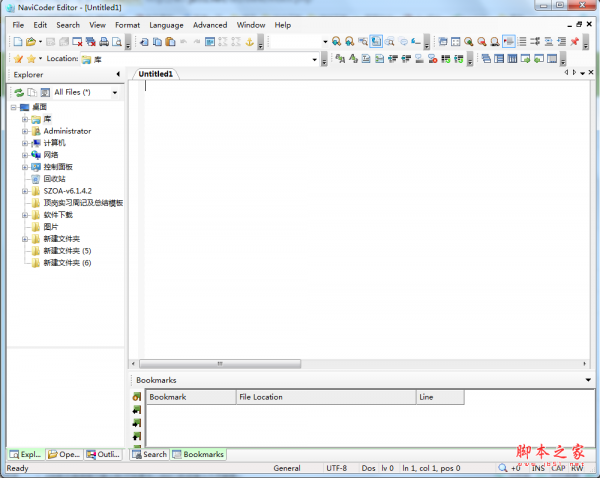Viewport: 600px width, 478px height.
Task: Open the Format menu
Action: tap(127, 25)
